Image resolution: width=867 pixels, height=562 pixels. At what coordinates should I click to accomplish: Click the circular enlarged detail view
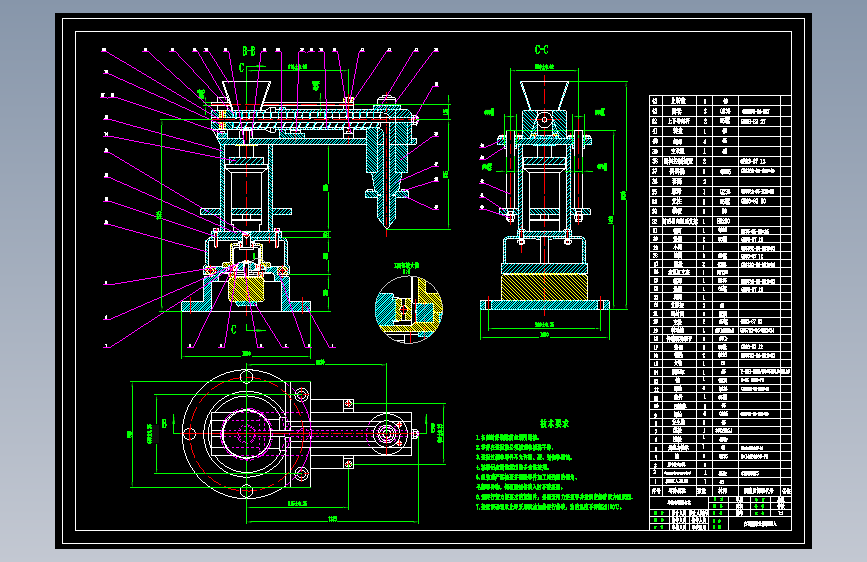tap(409, 309)
